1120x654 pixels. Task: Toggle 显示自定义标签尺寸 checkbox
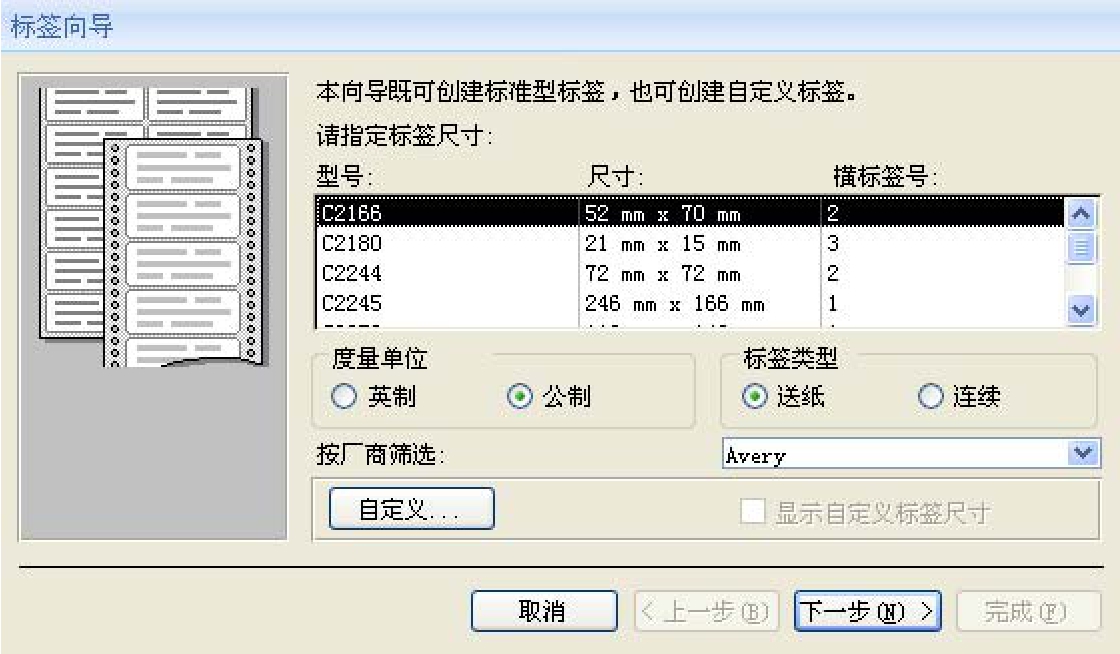751,513
